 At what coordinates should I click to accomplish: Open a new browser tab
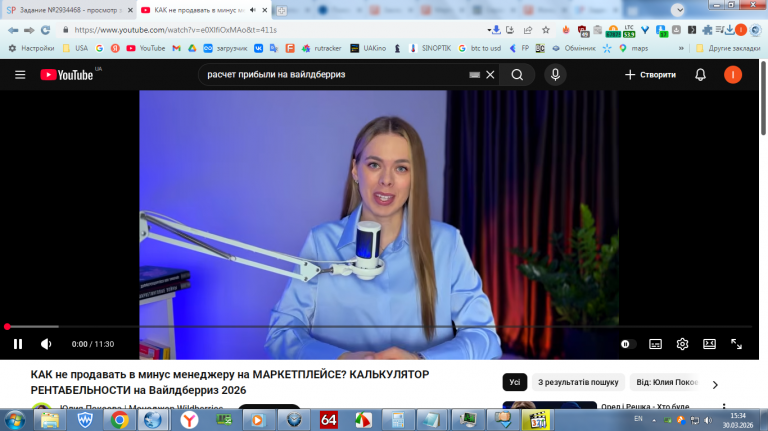pos(282,11)
